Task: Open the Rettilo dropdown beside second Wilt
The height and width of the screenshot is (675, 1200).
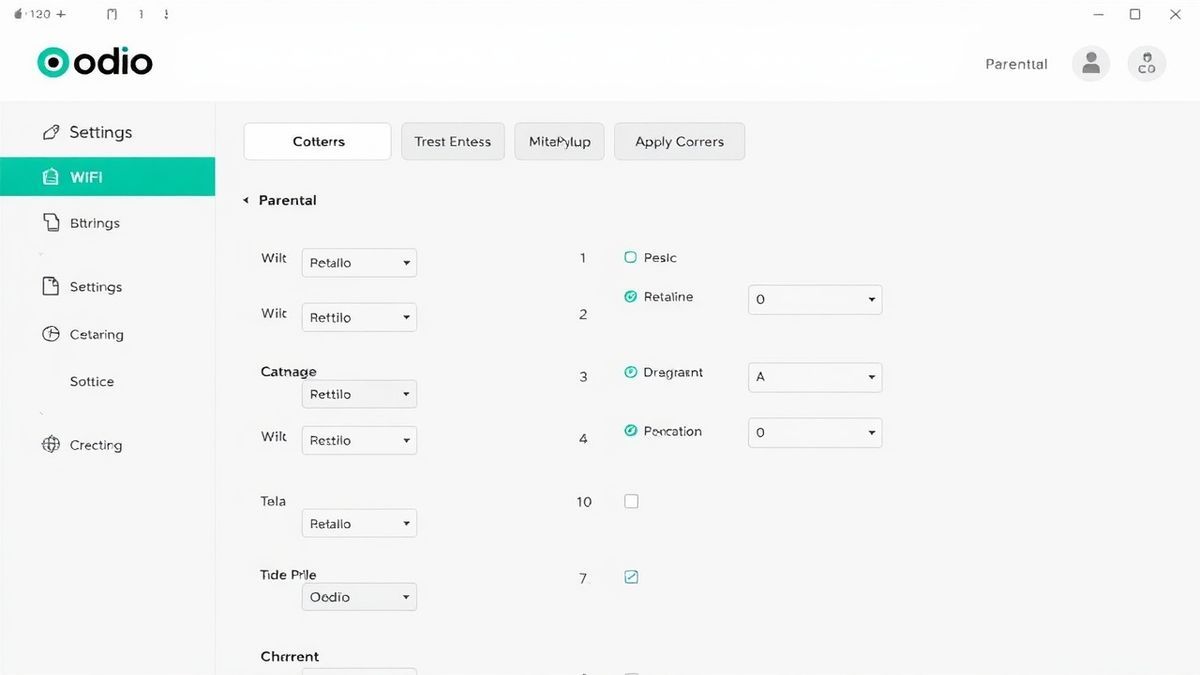Action: [x=359, y=317]
